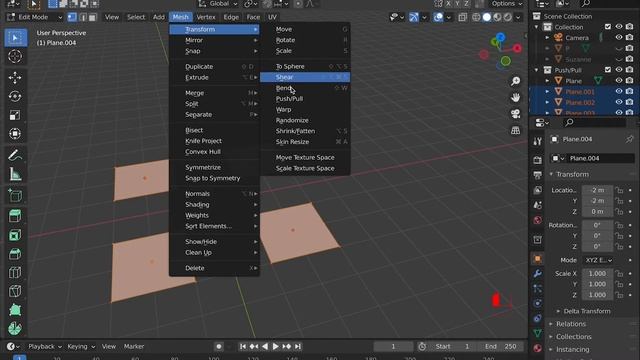Screen dimensions: 640x360
Task: Open the Mirror submenu
Action: coord(214,40)
